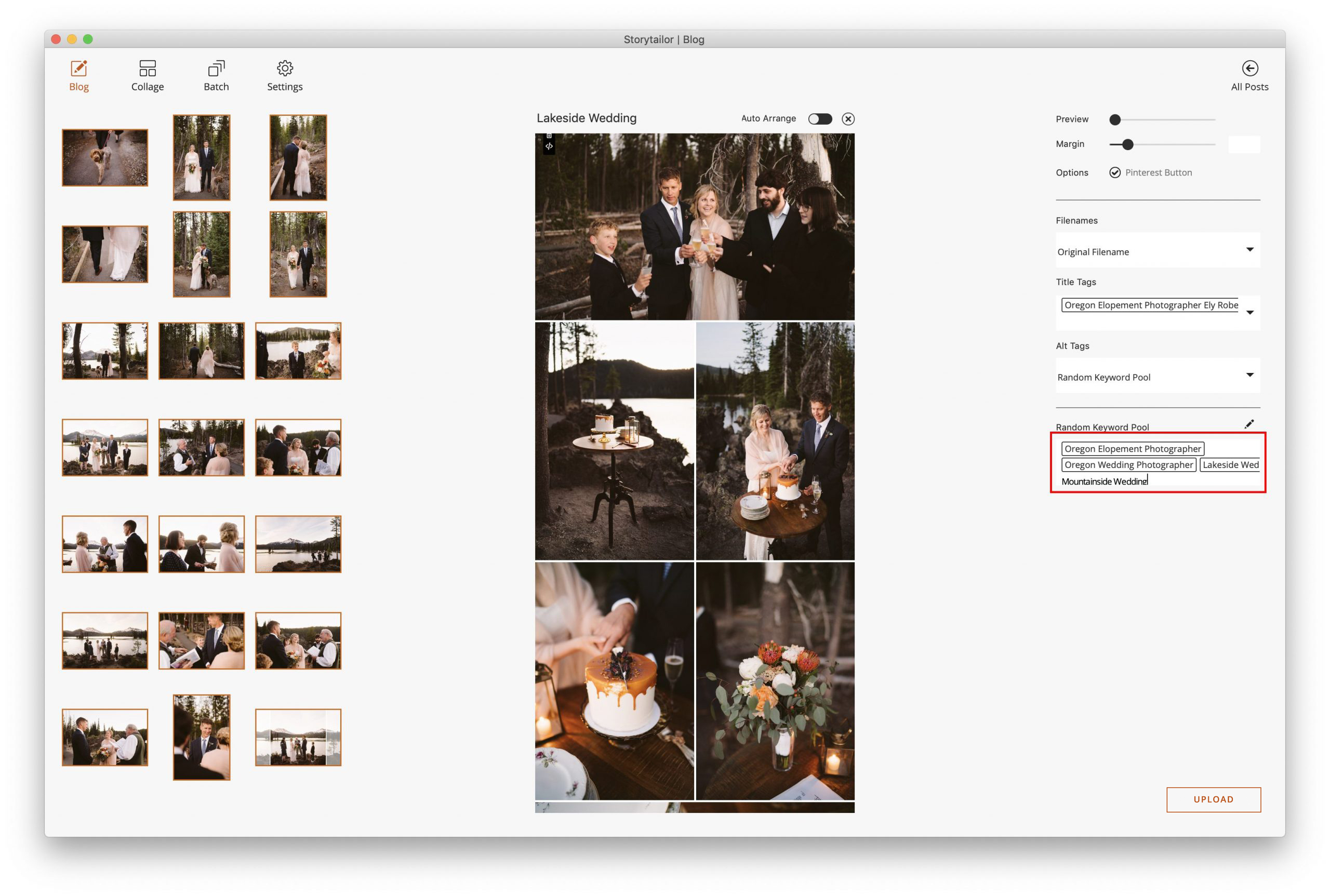Click the 'Mountainside Wedding' keyword input field
Viewport: 1330px width, 896px height.
pyautogui.click(x=1160, y=481)
